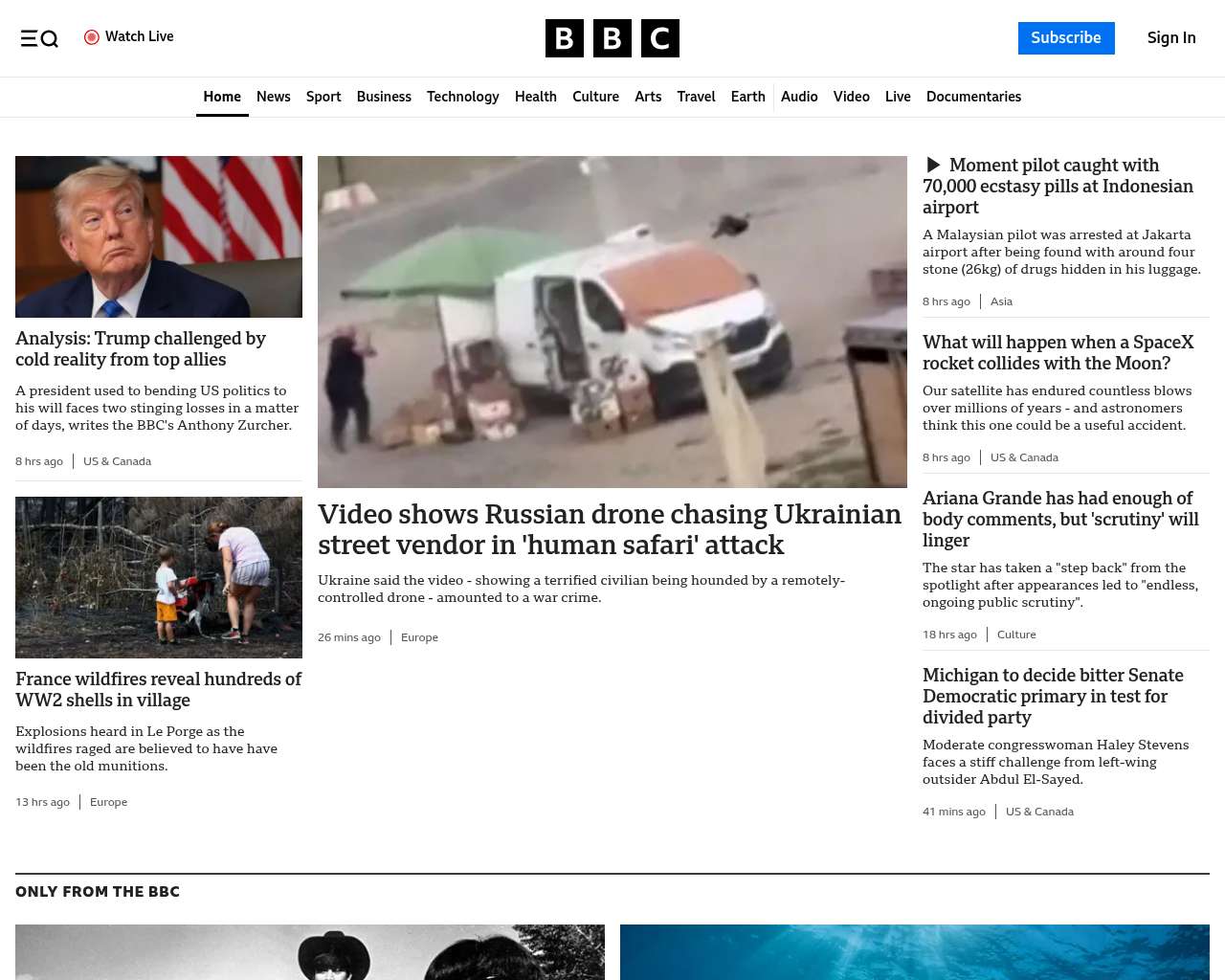Go to the Earth section
This screenshot has height=980, width=1225.
point(748,97)
